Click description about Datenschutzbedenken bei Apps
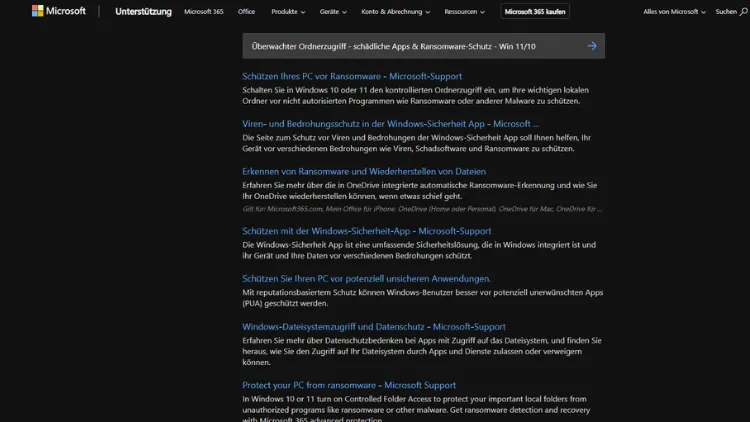Image resolution: width=750 pixels, height=422 pixels. [x=422, y=351]
